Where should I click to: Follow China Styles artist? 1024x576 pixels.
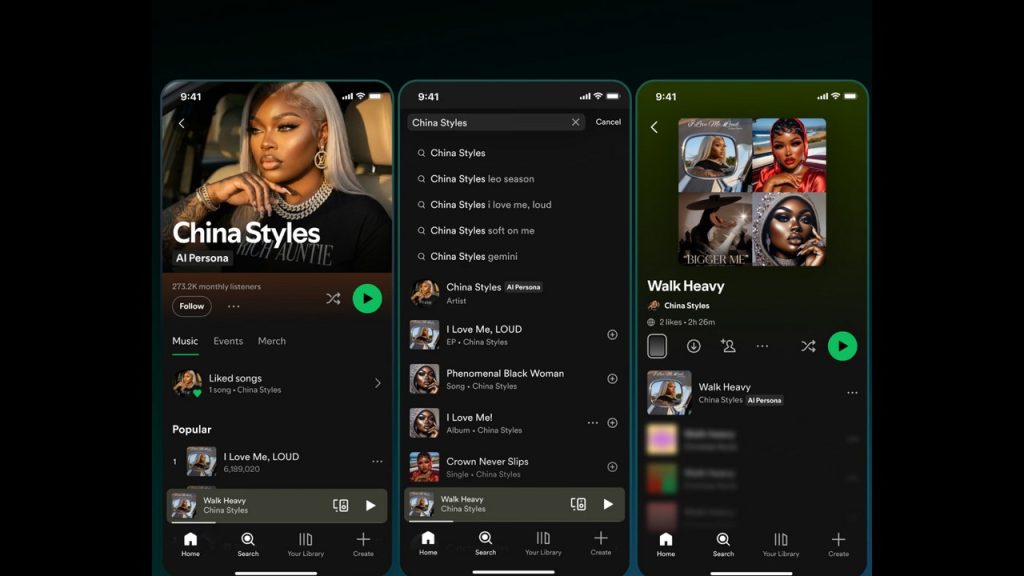(191, 306)
